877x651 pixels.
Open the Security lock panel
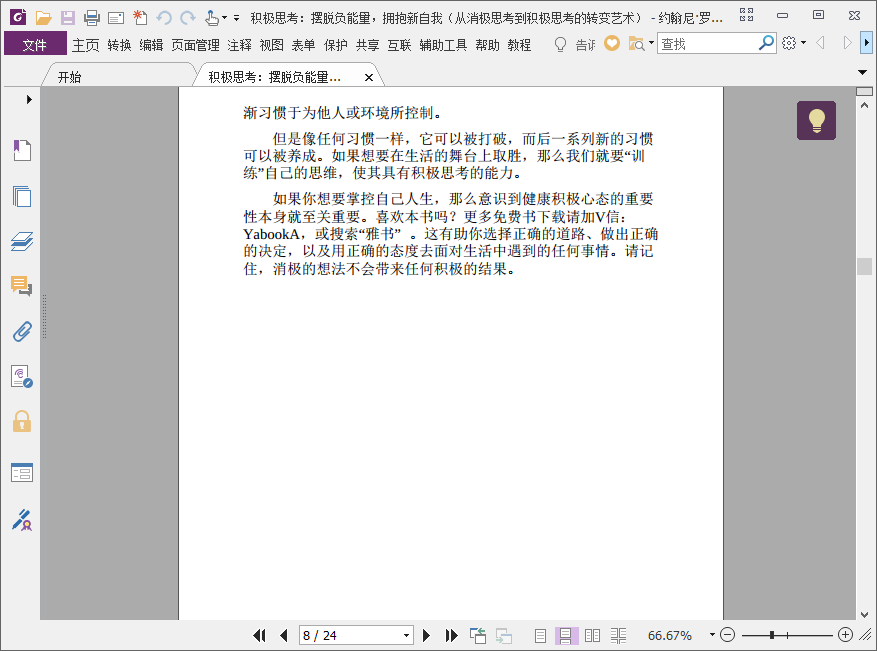(x=22, y=421)
